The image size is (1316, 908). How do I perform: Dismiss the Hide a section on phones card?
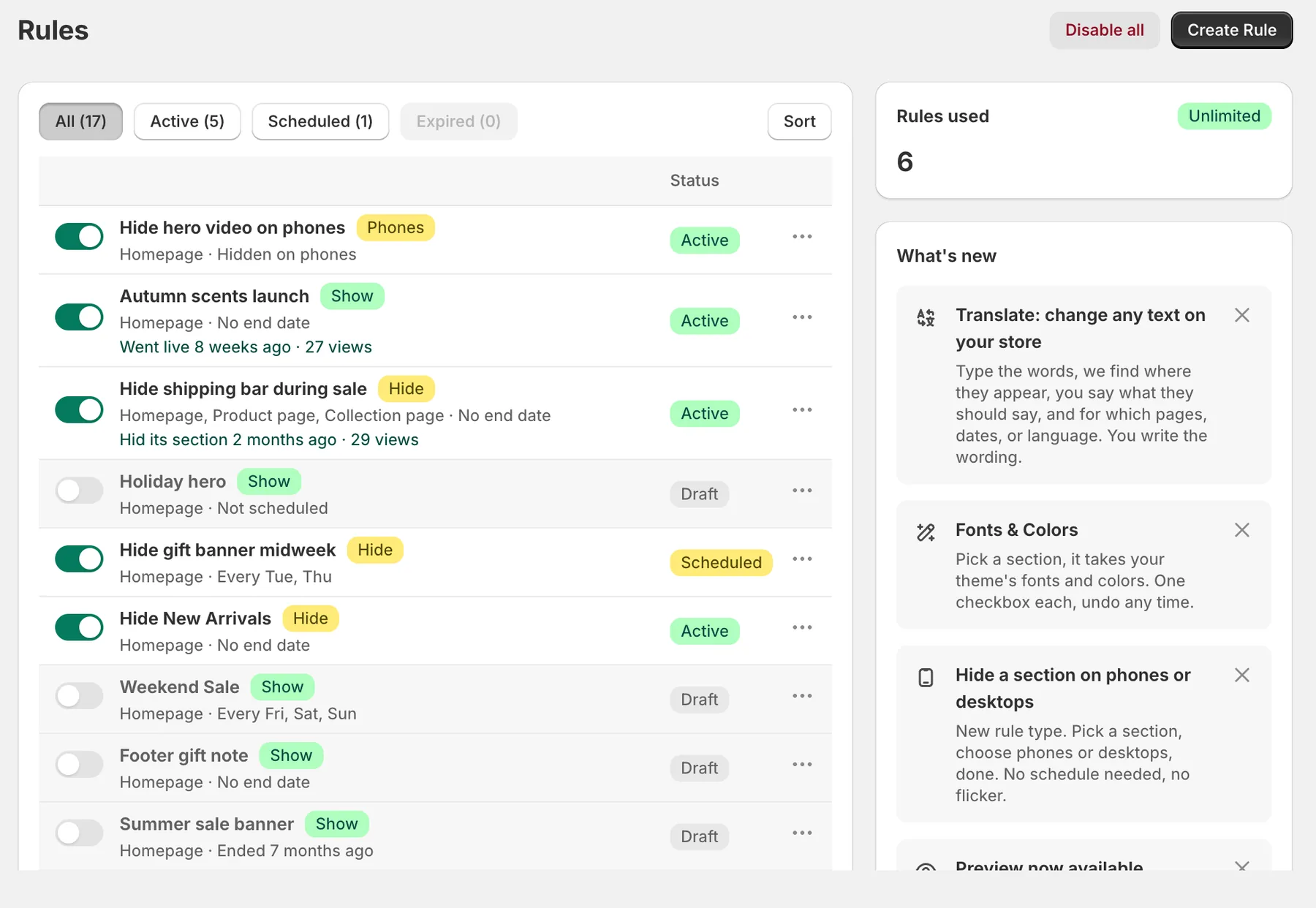pyautogui.click(x=1241, y=675)
